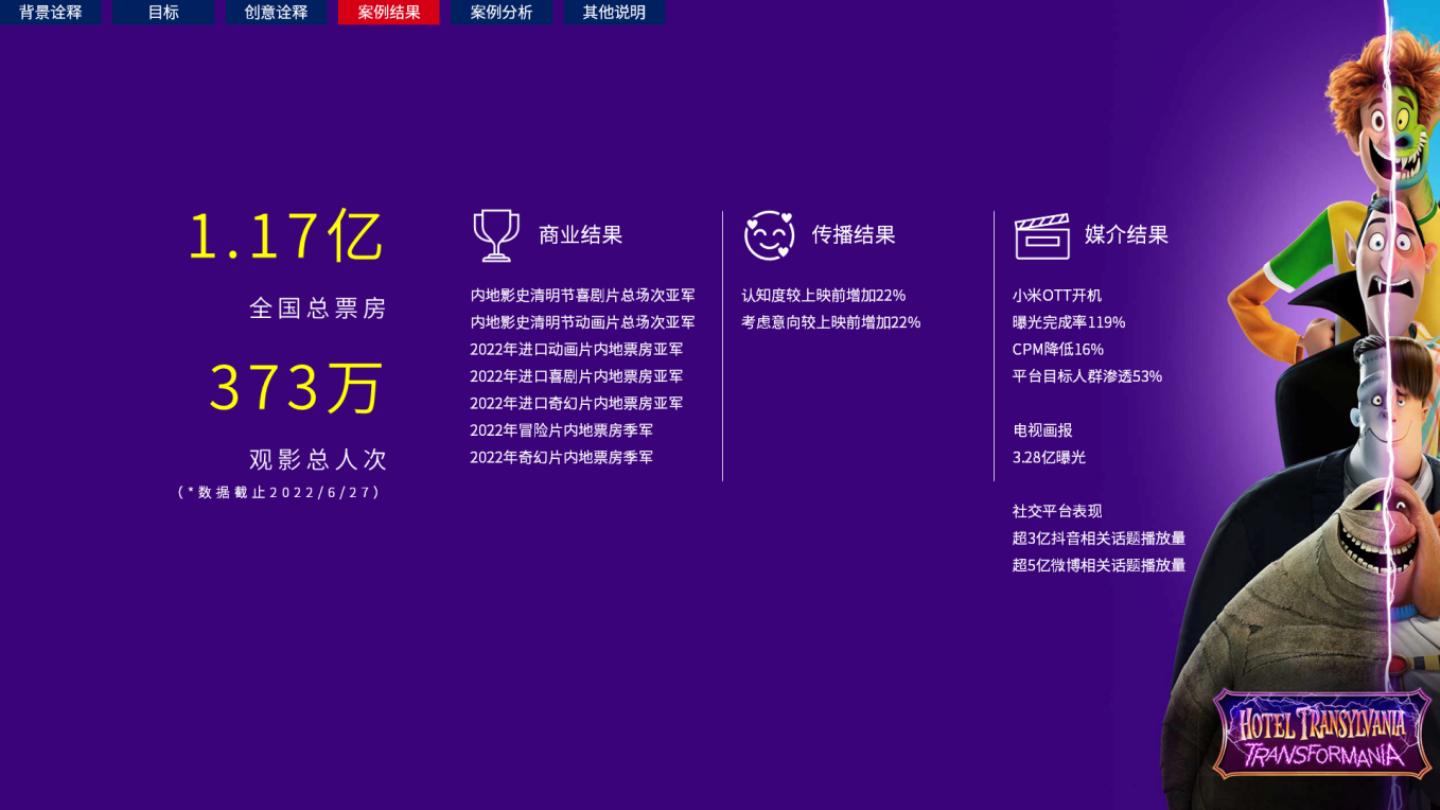
Task: Click the 社交平台表现 line
Action: 1057,512
